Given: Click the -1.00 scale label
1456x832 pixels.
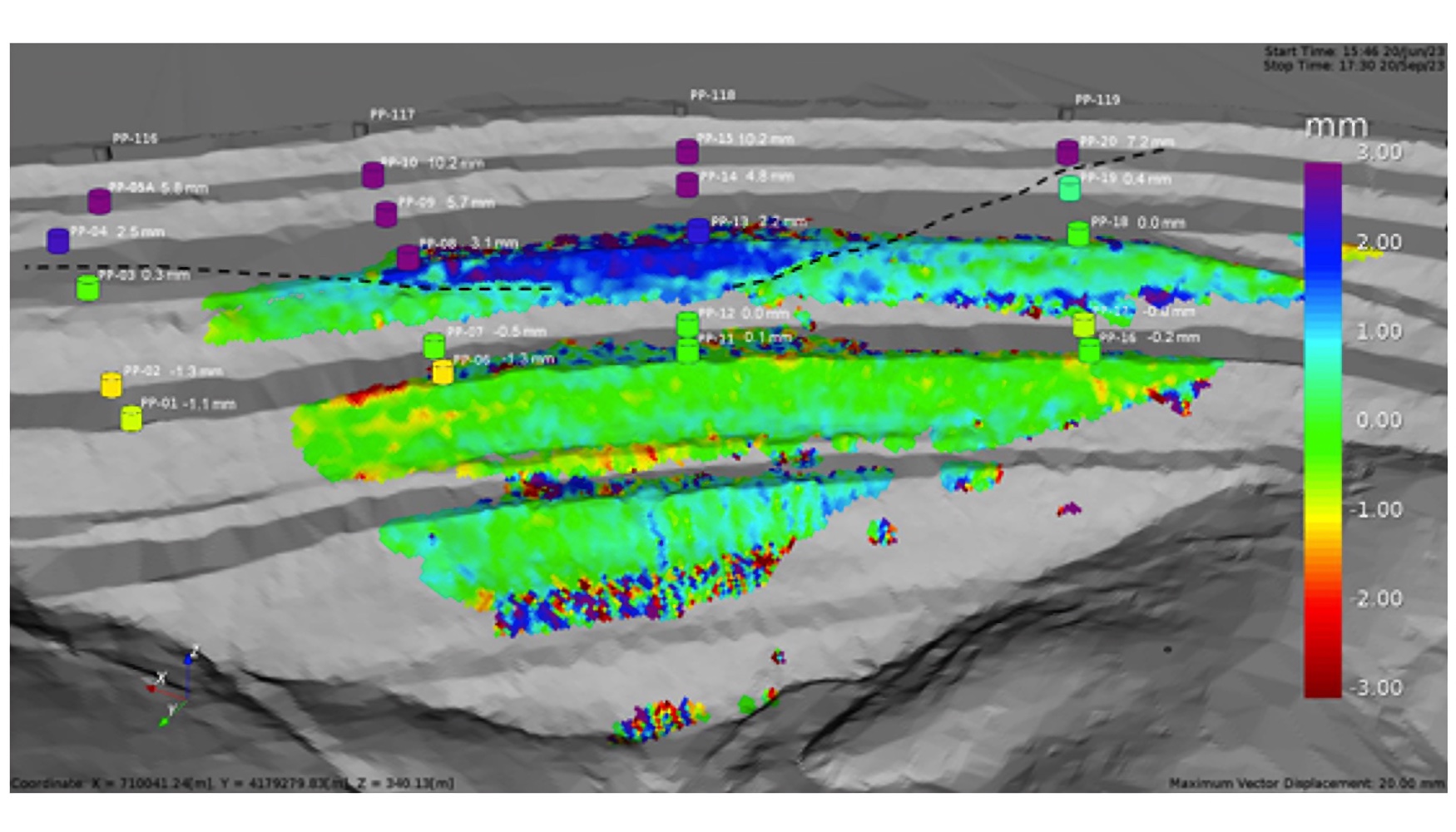Looking at the screenshot, I should click(1375, 509).
